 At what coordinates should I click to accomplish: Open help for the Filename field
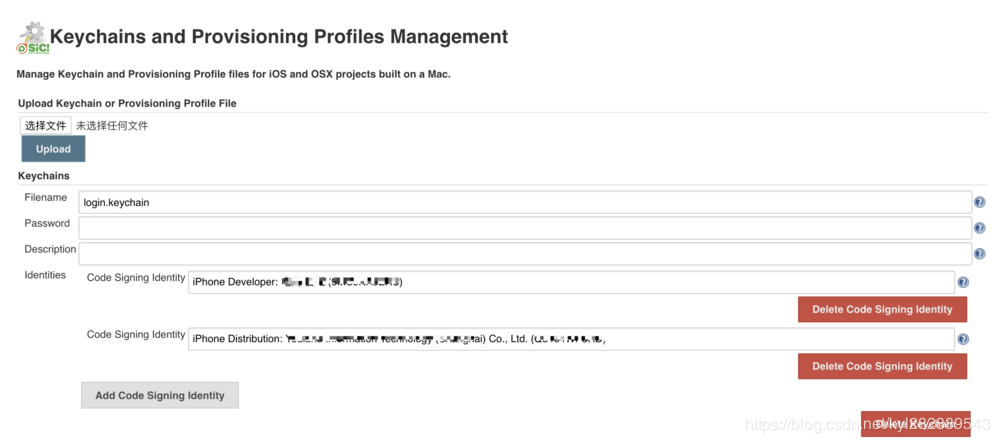[979, 202]
